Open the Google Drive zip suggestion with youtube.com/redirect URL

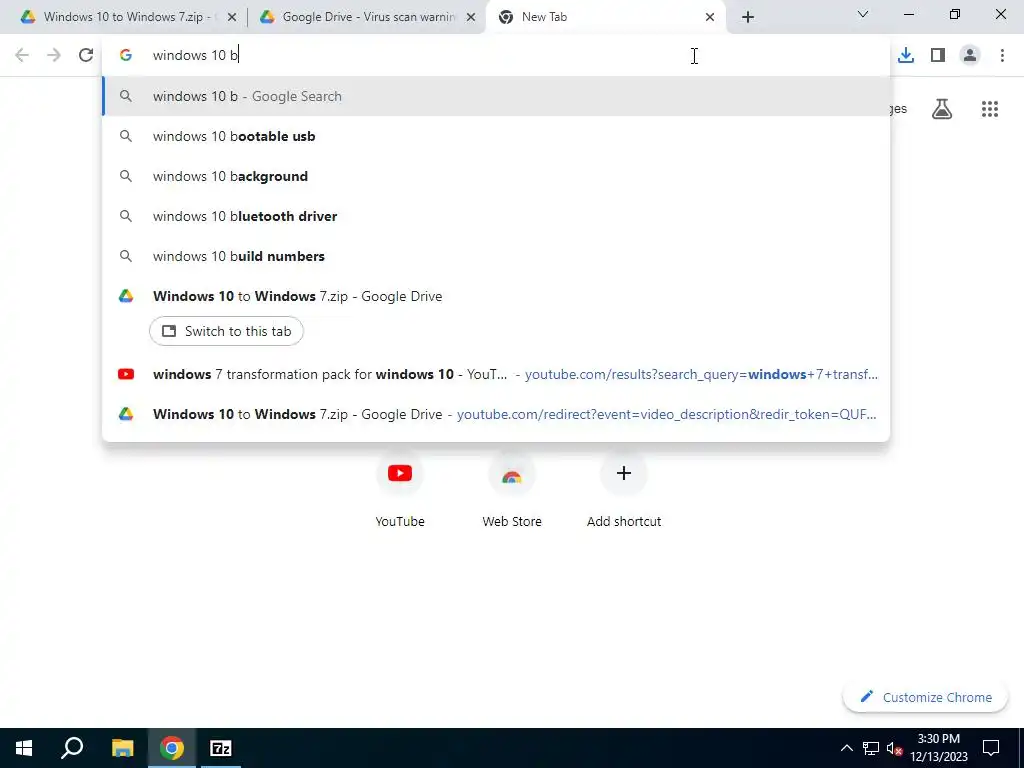(x=496, y=414)
